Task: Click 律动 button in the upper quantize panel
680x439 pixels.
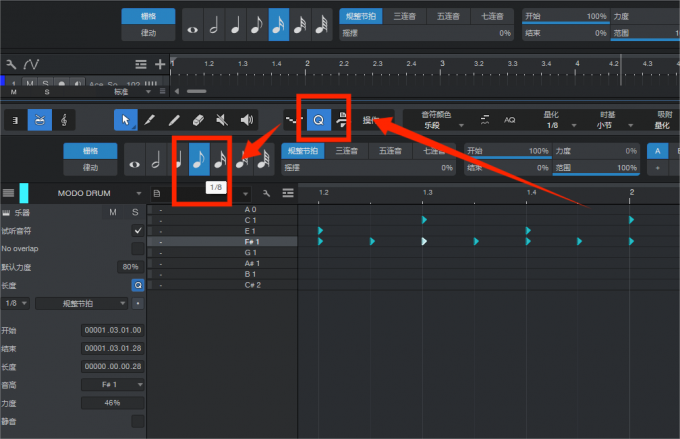Action: click(148, 33)
